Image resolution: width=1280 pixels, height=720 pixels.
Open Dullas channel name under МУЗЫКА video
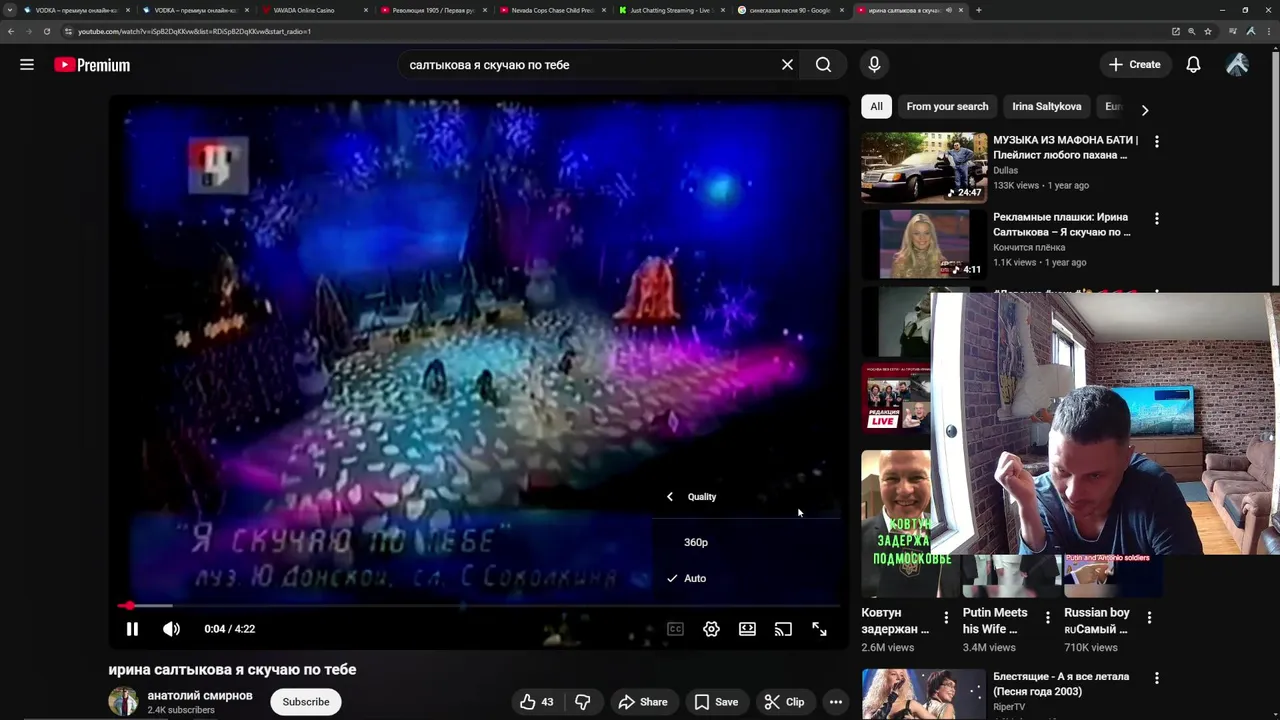coord(1005,171)
